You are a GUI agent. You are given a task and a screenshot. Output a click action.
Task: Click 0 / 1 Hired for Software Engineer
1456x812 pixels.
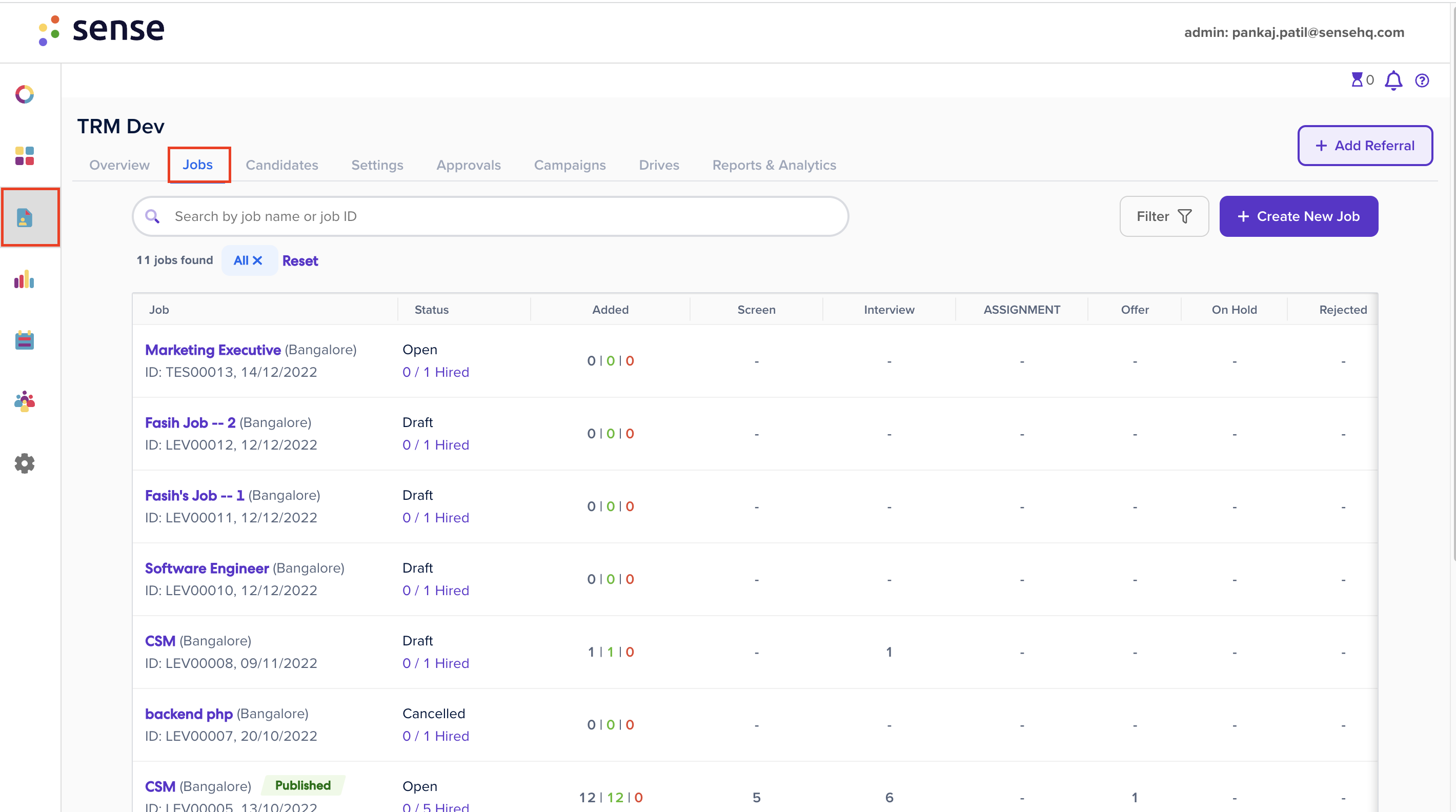coord(436,591)
